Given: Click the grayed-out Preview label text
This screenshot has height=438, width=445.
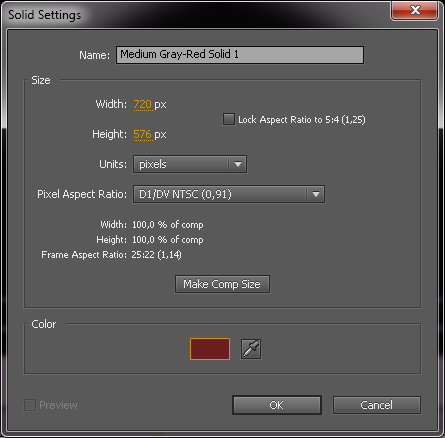Looking at the screenshot, I should click(58, 405).
